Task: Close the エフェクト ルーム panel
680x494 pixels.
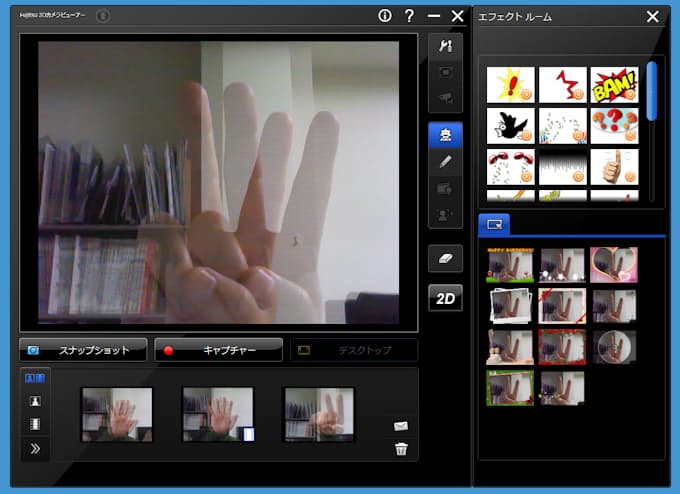Action: (x=652, y=16)
